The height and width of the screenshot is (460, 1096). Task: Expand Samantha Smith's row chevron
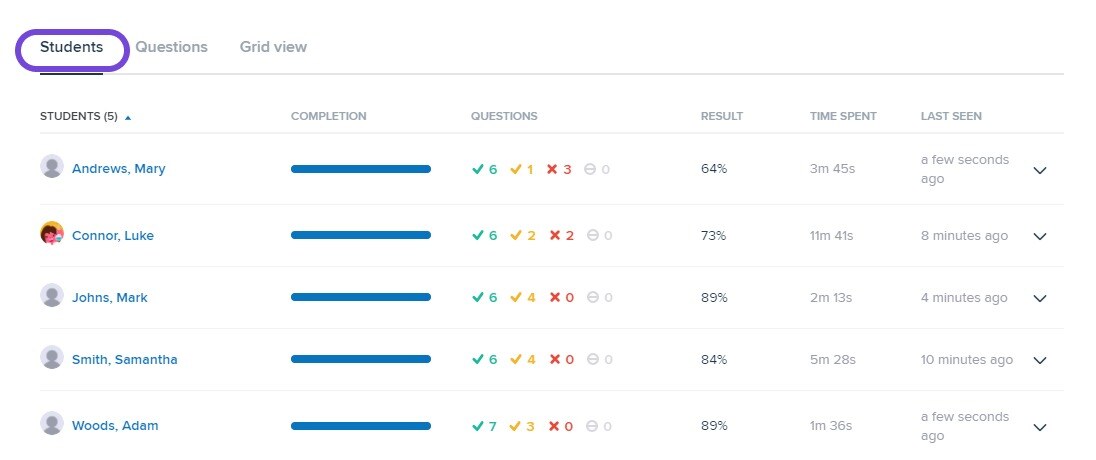1040,361
